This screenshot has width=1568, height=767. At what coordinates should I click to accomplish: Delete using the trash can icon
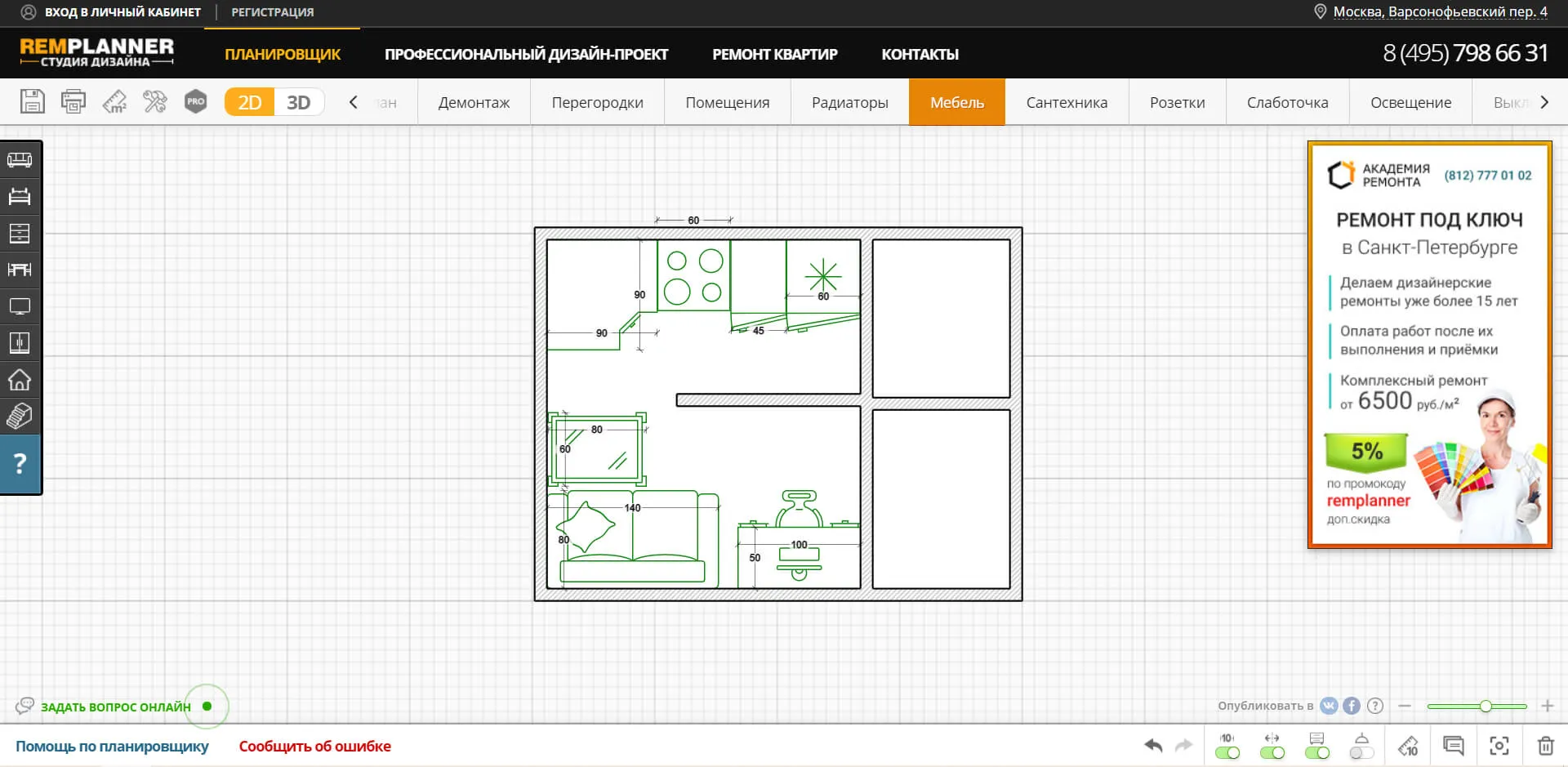pyautogui.click(x=1546, y=746)
